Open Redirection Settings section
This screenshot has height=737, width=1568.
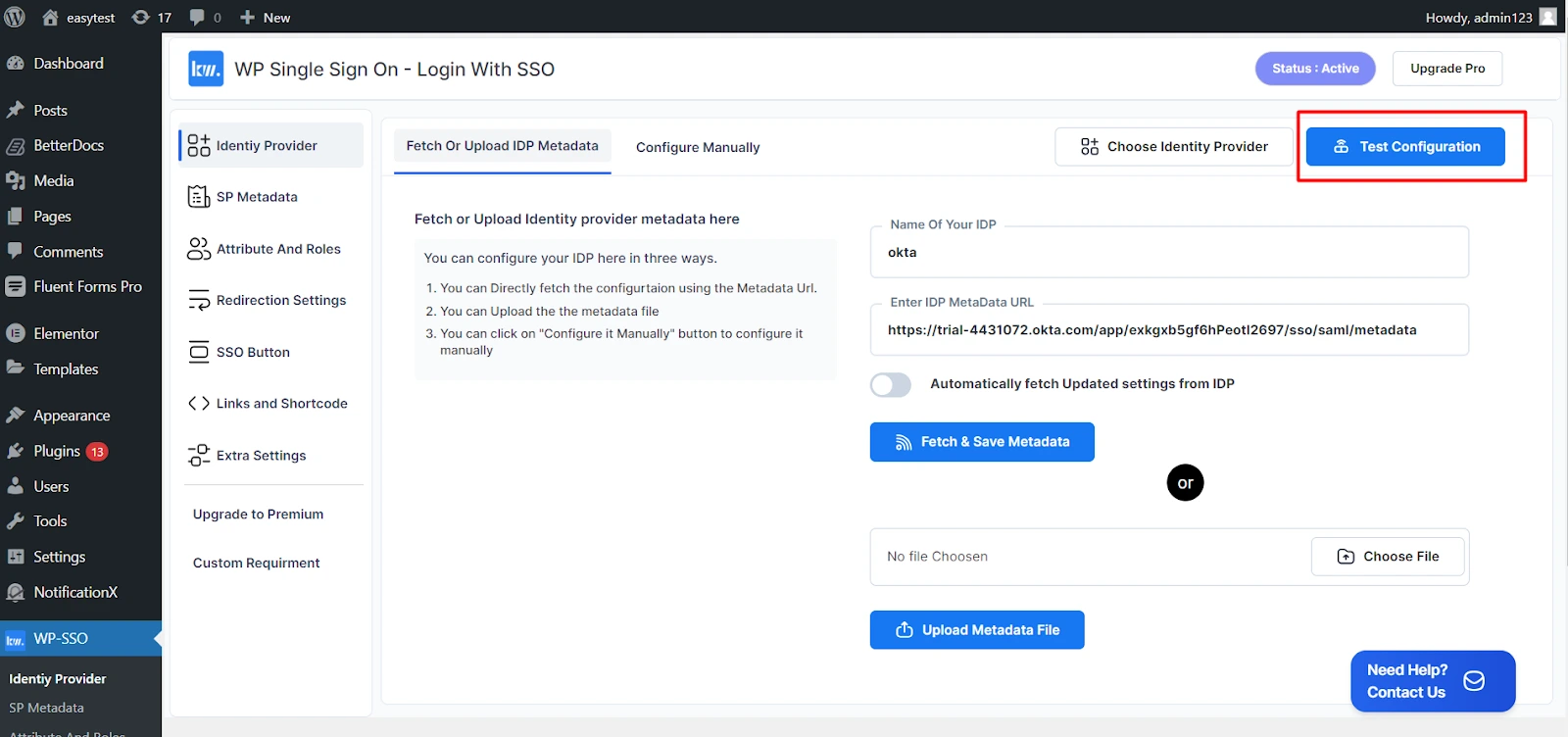[271, 300]
